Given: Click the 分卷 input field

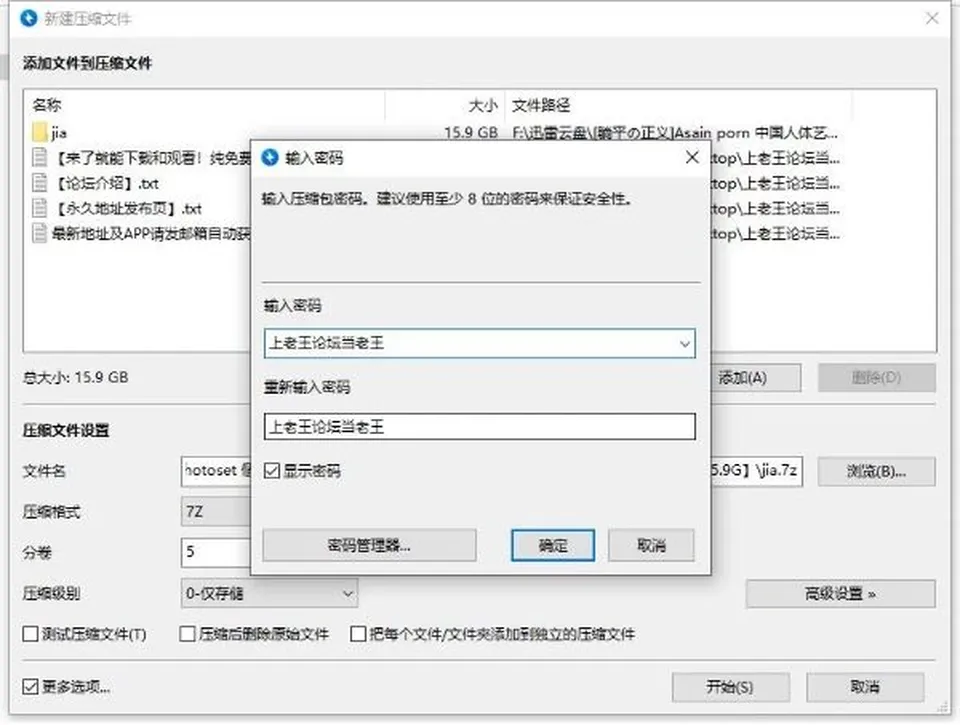Looking at the screenshot, I should (216, 552).
